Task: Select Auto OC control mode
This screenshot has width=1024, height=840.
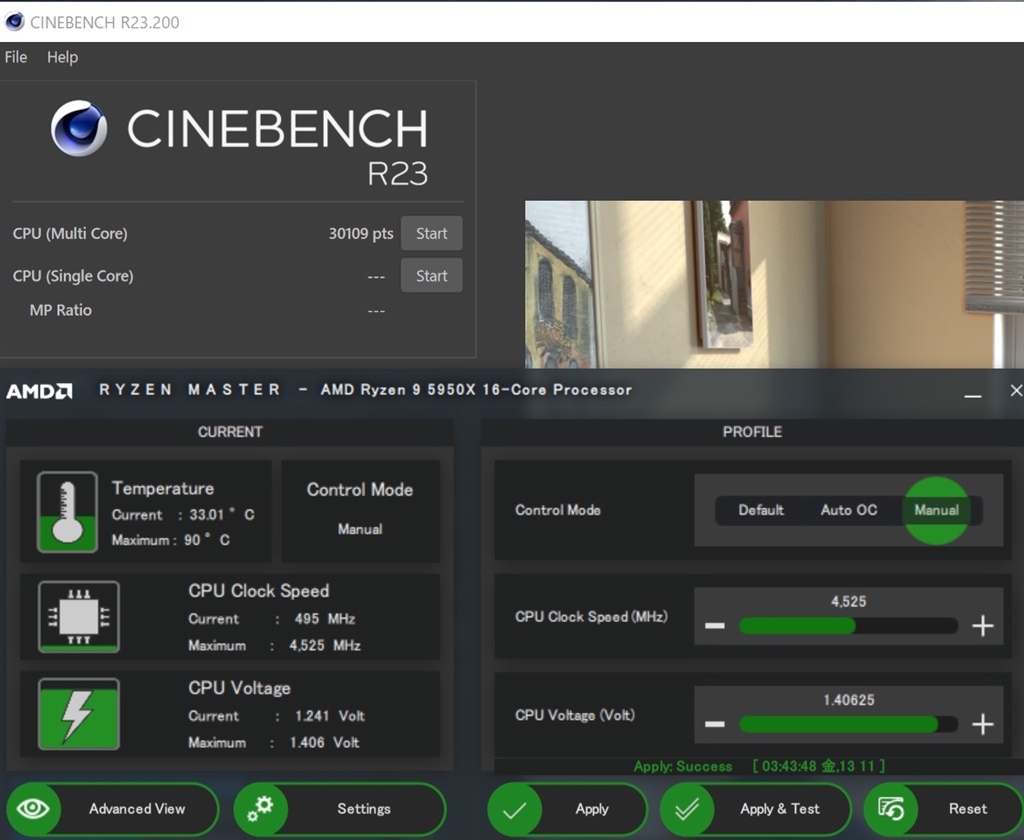Action: (x=849, y=510)
